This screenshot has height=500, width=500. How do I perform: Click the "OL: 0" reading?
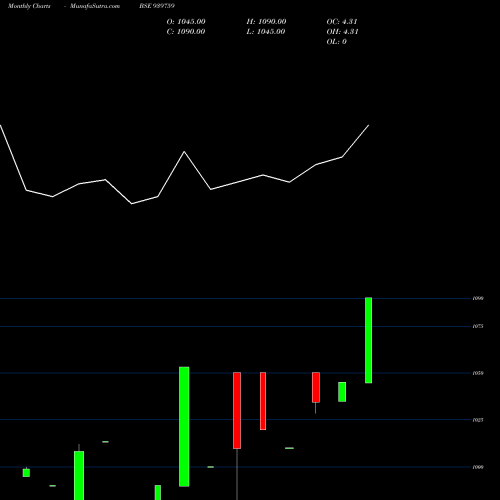(336, 42)
